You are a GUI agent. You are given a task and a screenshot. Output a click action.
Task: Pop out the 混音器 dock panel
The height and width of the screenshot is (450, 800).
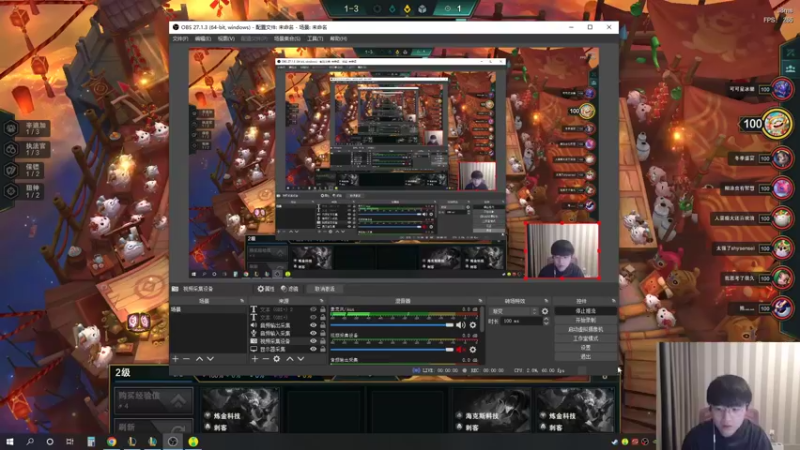click(x=480, y=301)
